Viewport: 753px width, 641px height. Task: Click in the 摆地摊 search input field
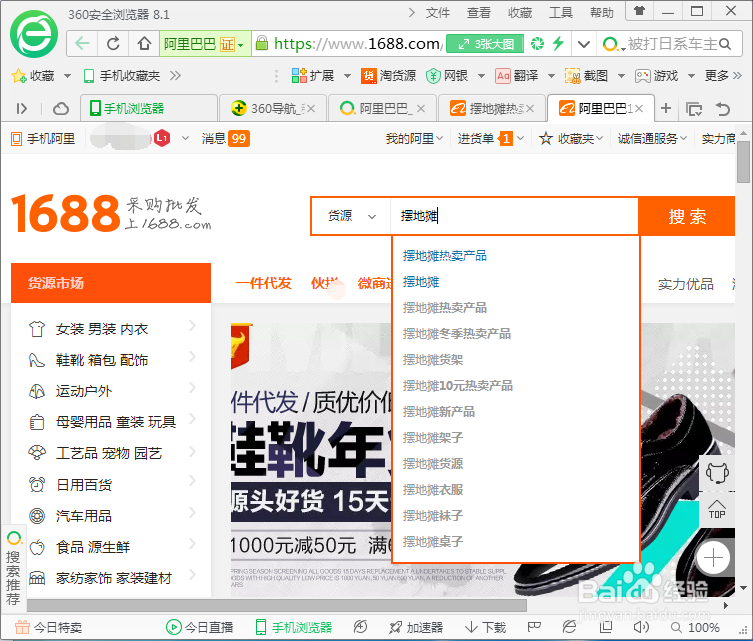(x=514, y=216)
